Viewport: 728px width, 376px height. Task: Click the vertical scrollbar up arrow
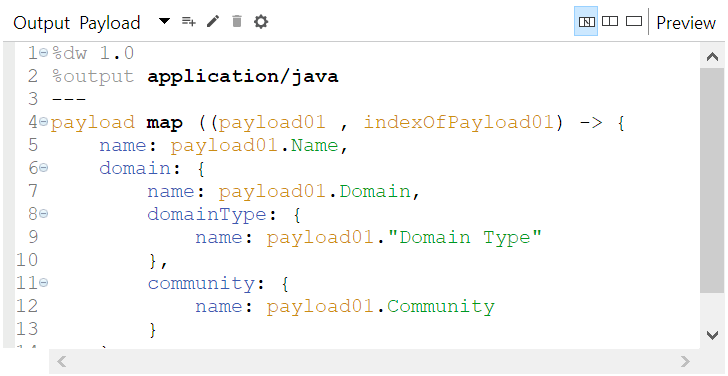(712, 57)
